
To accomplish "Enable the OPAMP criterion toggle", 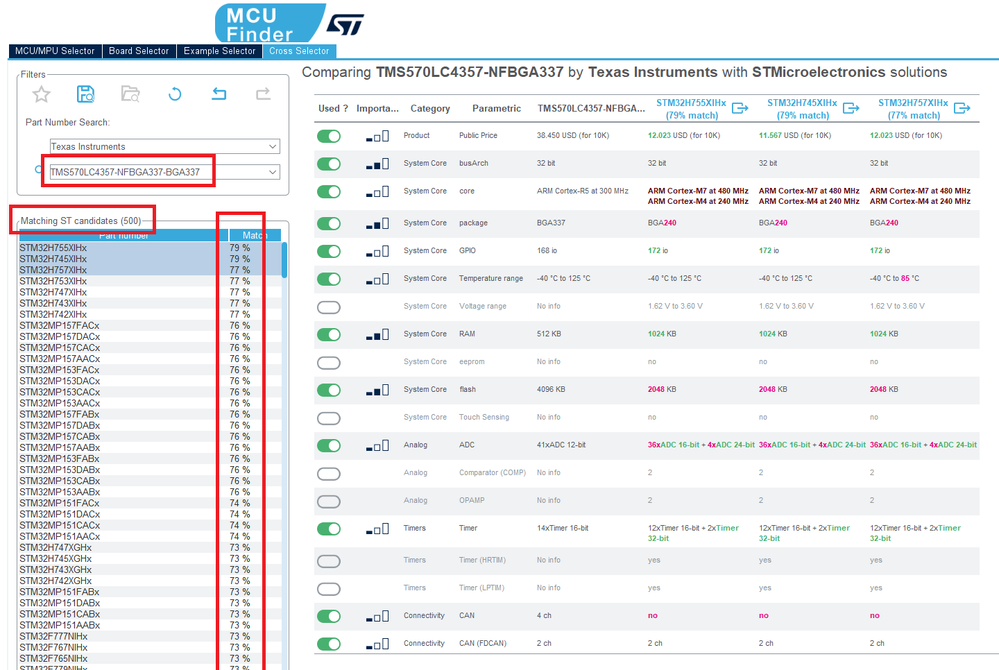I will [329, 502].
